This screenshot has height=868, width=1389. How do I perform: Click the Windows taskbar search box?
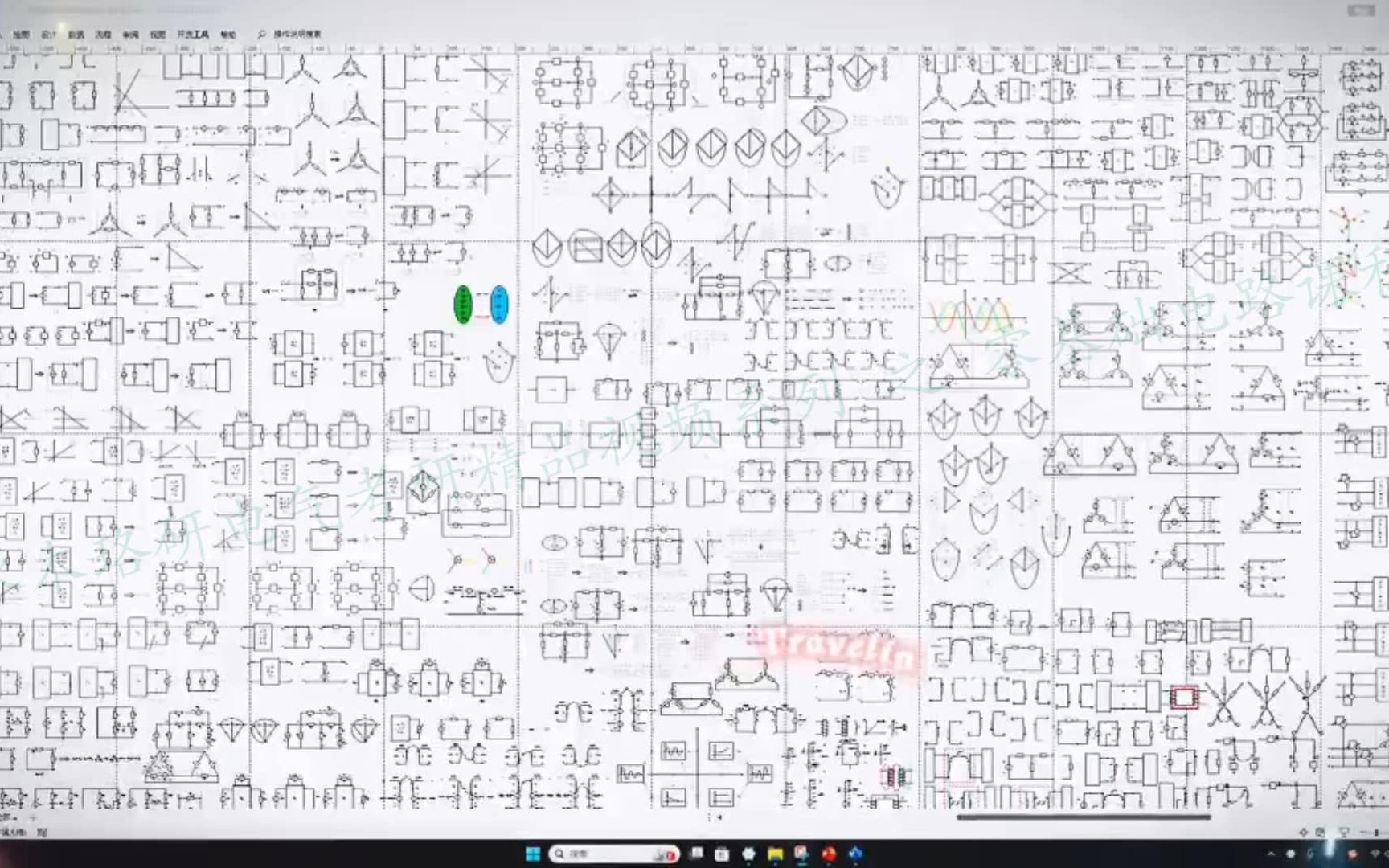coord(615,854)
